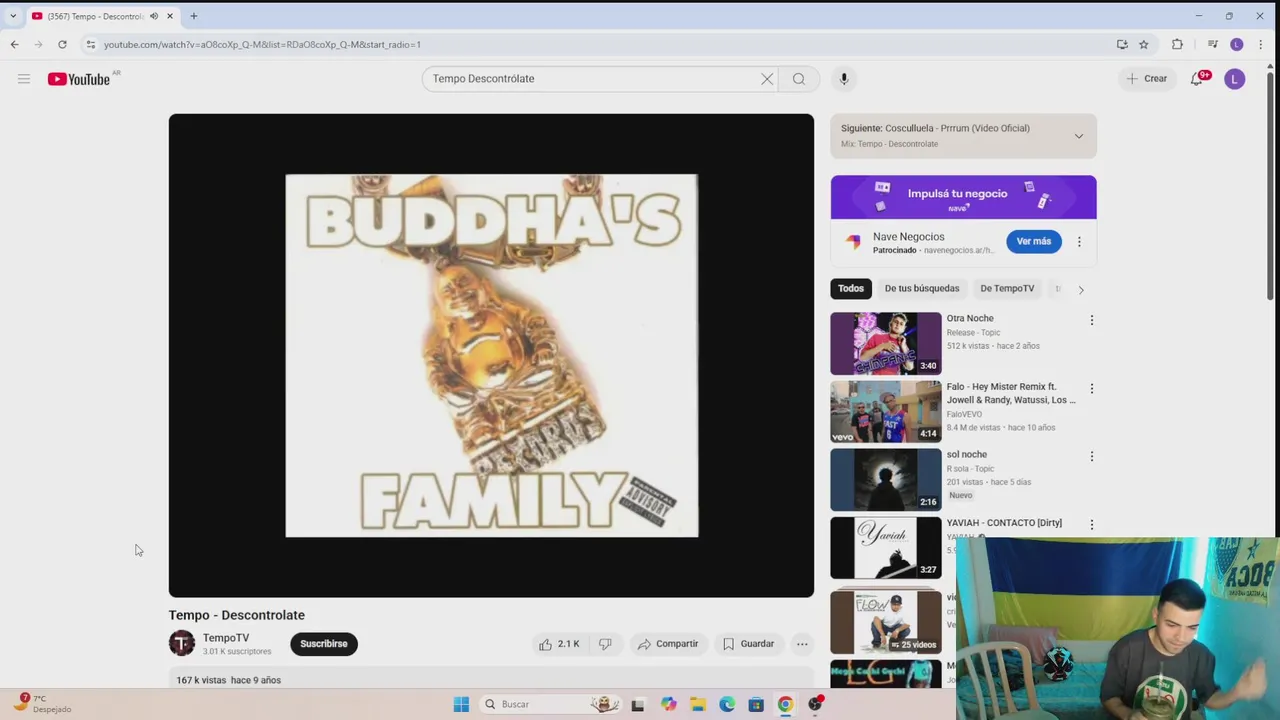Open options for Falo Hey Mister Remix
The image size is (1280, 720).
point(1092,388)
